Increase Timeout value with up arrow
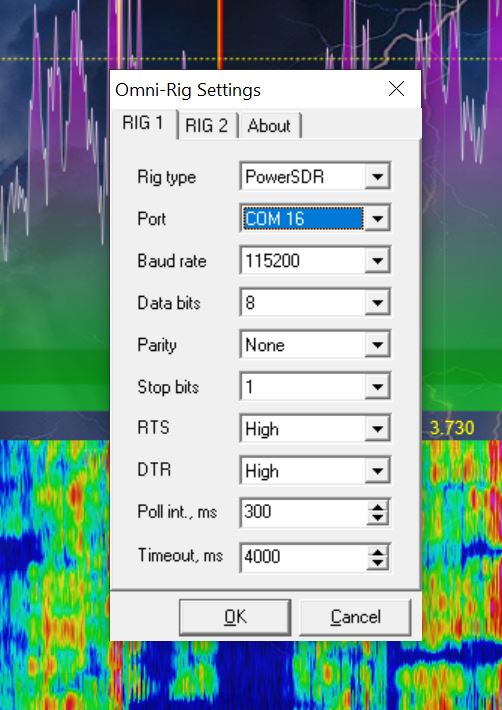The height and width of the screenshot is (710, 502). pyautogui.click(x=378, y=551)
